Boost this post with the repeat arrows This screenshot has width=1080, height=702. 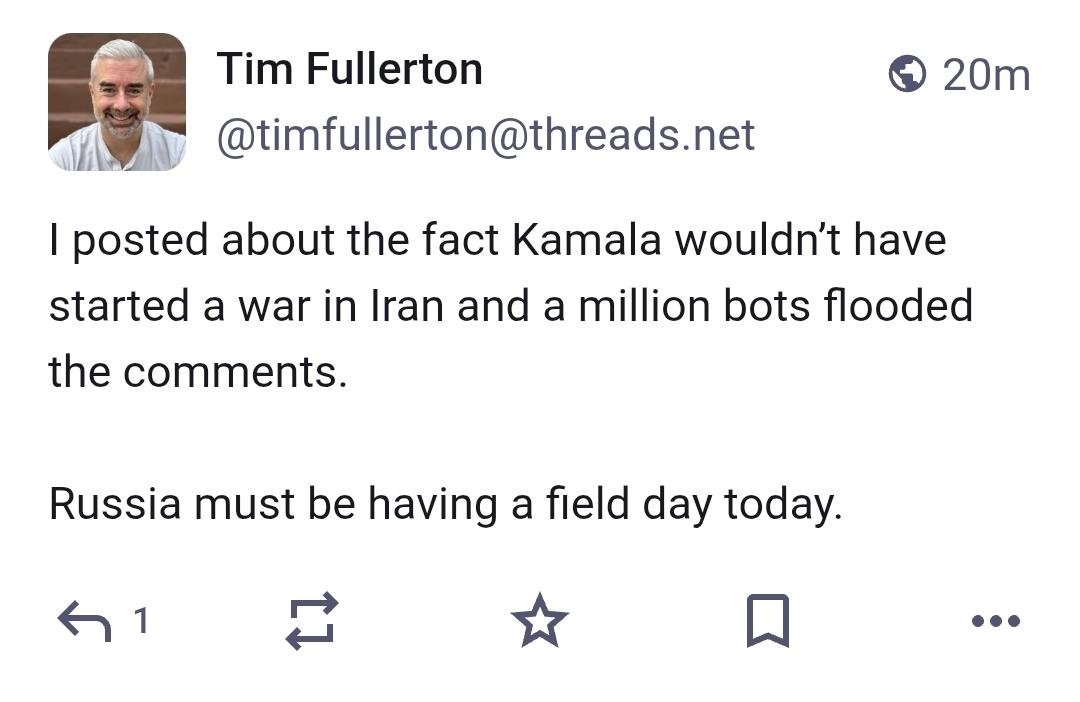click(x=312, y=621)
